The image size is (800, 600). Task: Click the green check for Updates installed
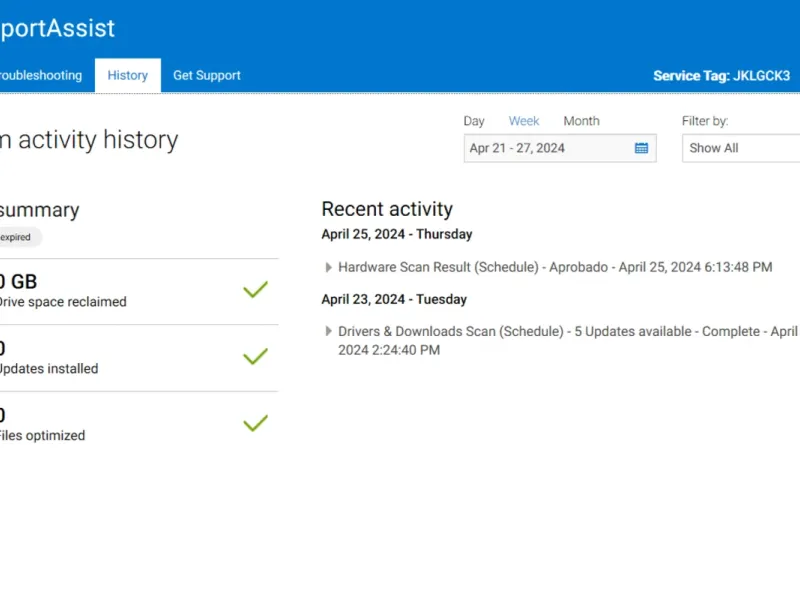256,356
